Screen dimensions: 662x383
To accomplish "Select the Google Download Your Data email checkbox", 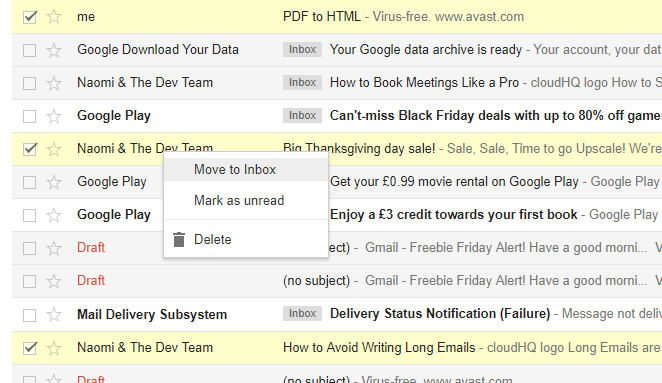I will (x=30, y=50).
